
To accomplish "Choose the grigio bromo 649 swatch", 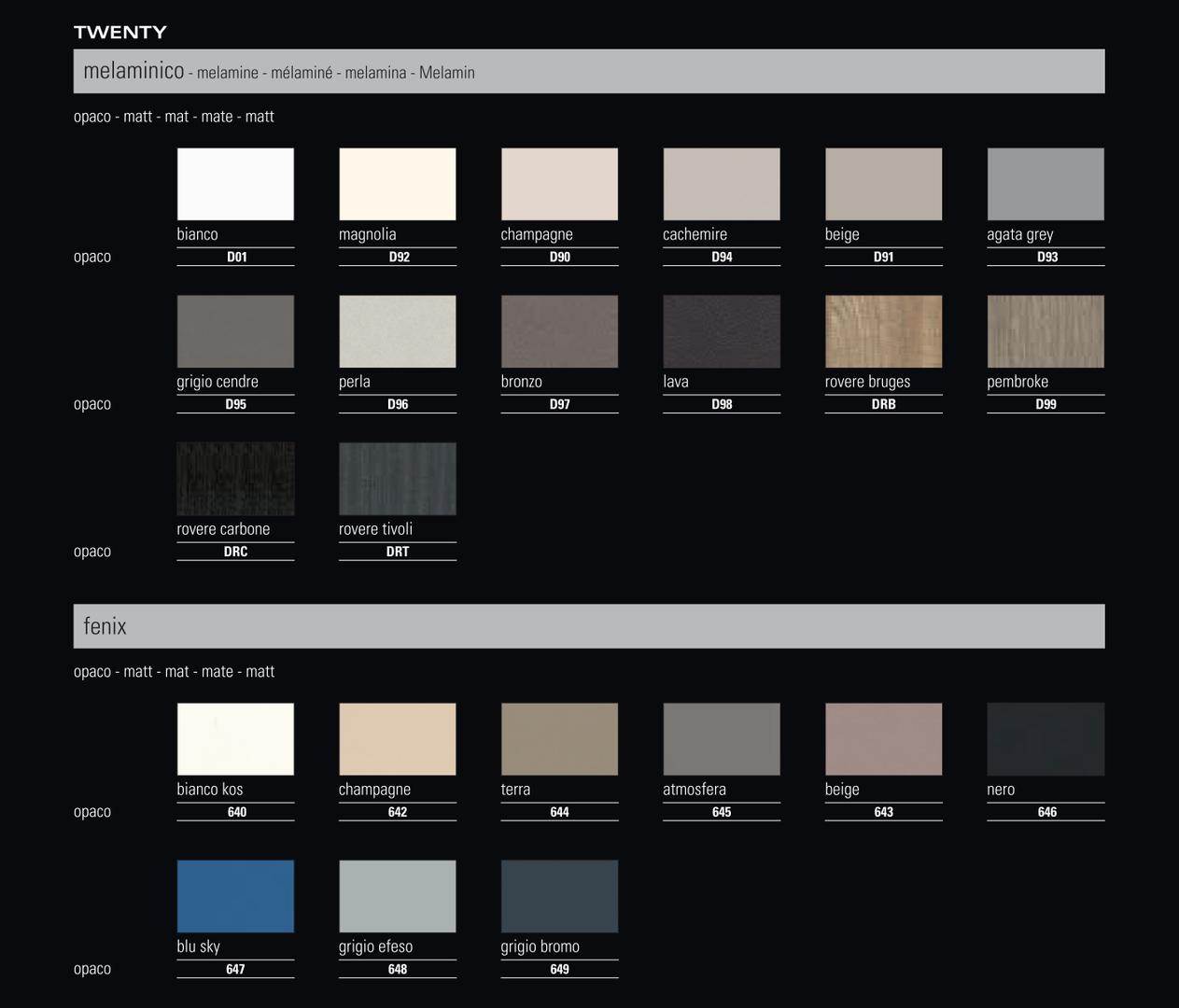I will tap(559, 896).
